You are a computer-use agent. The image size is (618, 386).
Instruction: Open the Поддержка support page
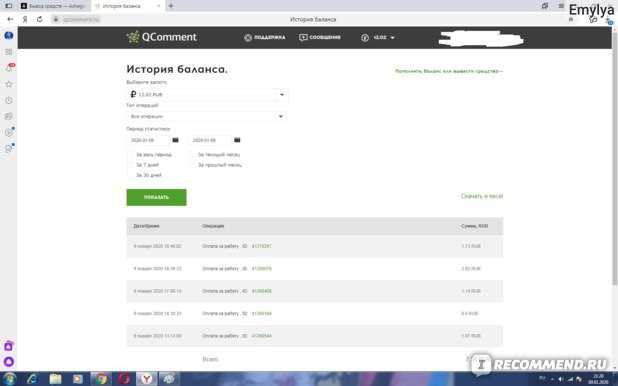pos(264,37)
